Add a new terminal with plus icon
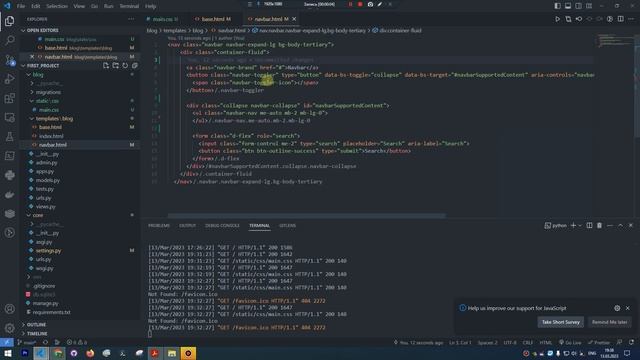The image size is (640, 360). [573, 225]
